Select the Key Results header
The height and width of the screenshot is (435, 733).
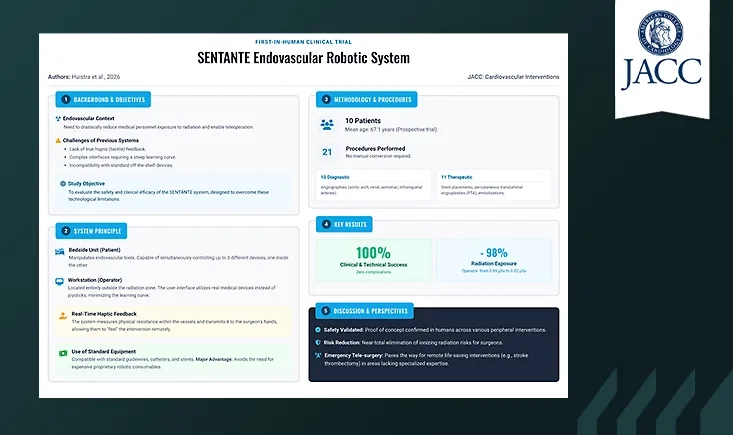click(x=344, y=224)
